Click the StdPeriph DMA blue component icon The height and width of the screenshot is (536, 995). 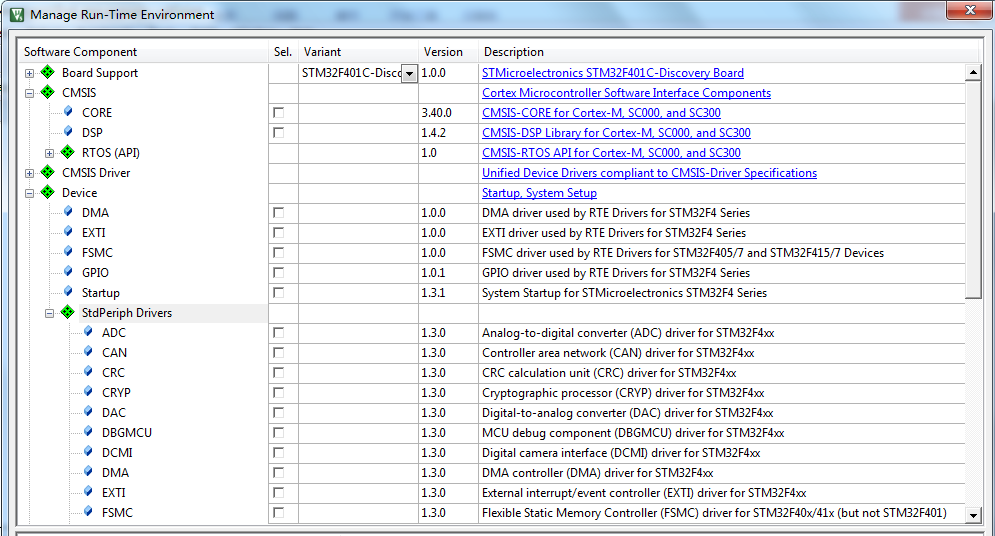point(88,472)
